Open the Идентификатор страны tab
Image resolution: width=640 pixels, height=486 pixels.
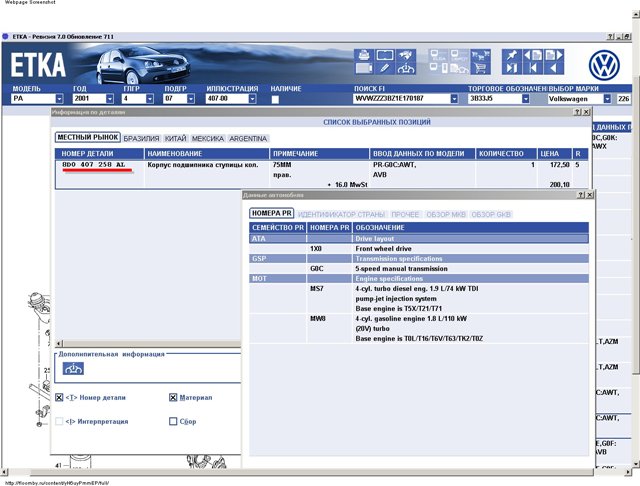[341, 215]
